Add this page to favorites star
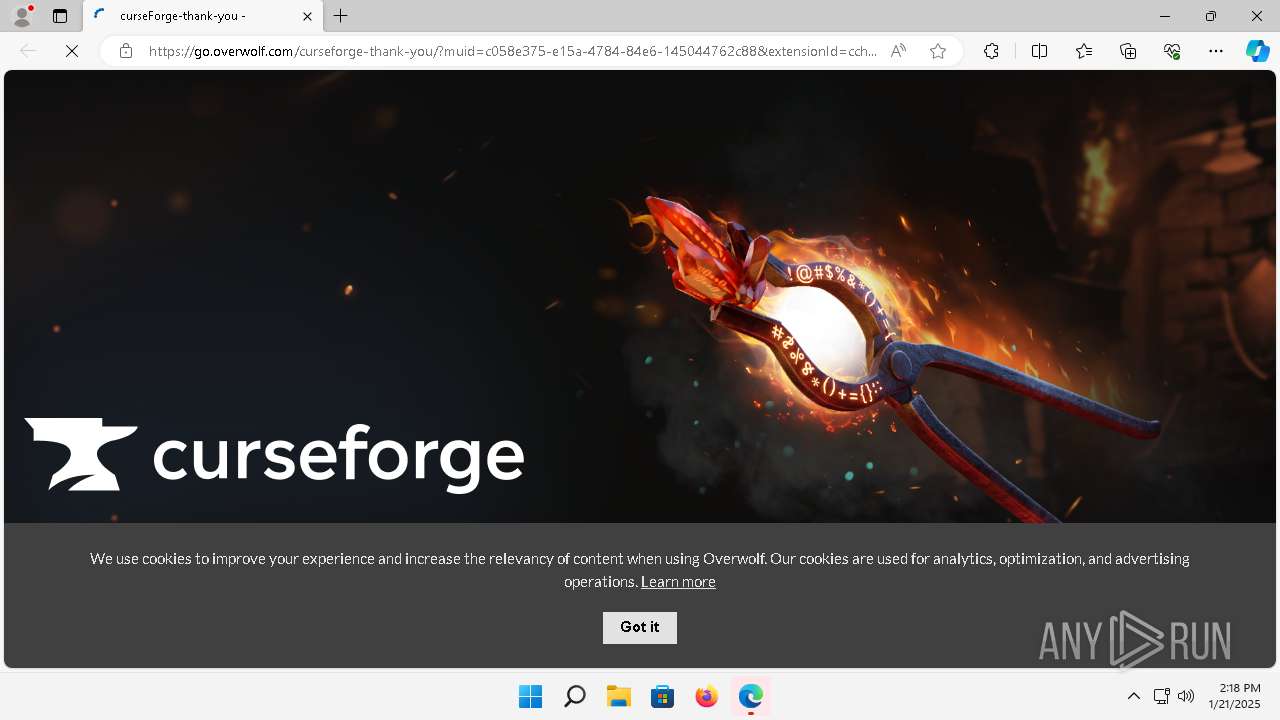Image resolution: width=1280 pixels, height=720 pixels. (938, 51)
